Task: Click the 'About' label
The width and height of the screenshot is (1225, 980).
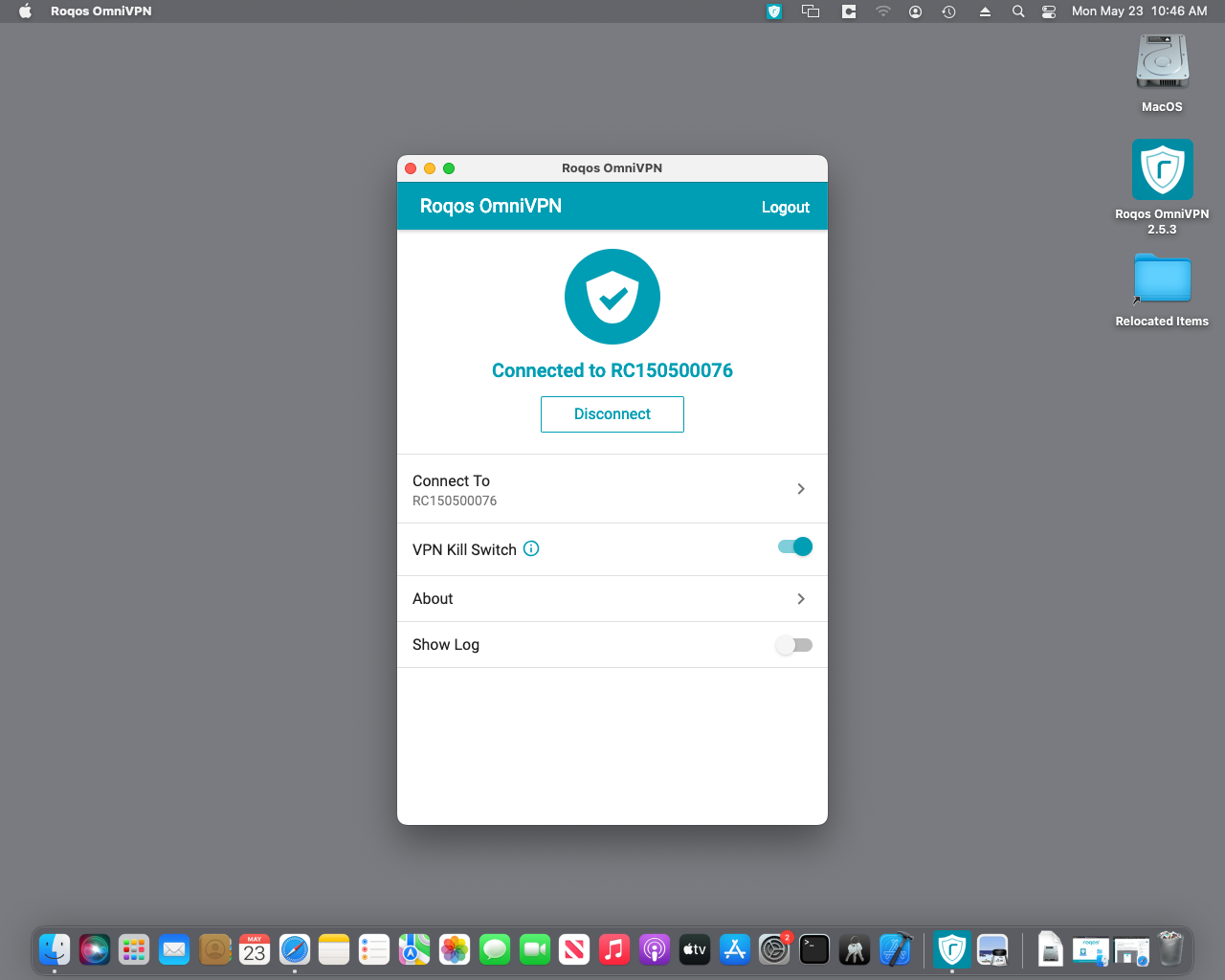Action: pos(433,599)
